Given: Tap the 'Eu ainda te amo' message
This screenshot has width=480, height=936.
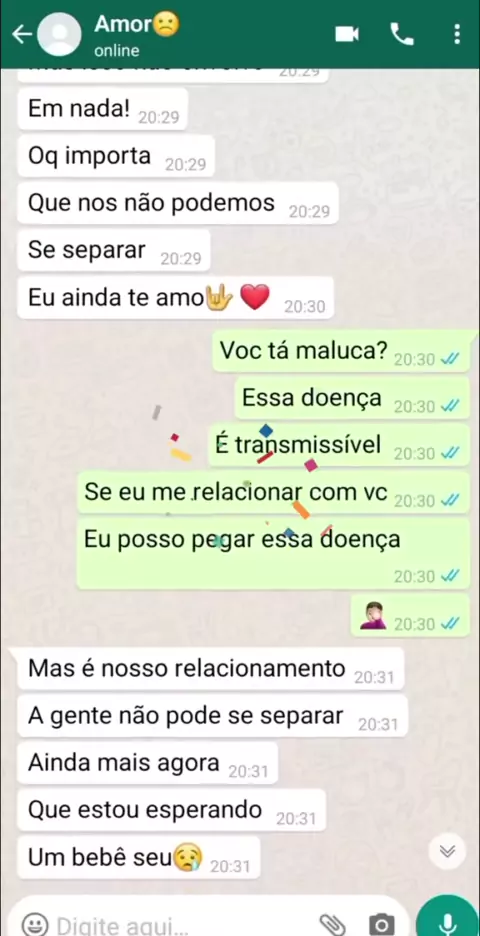Looking at the screenshot, I should 176,298.
